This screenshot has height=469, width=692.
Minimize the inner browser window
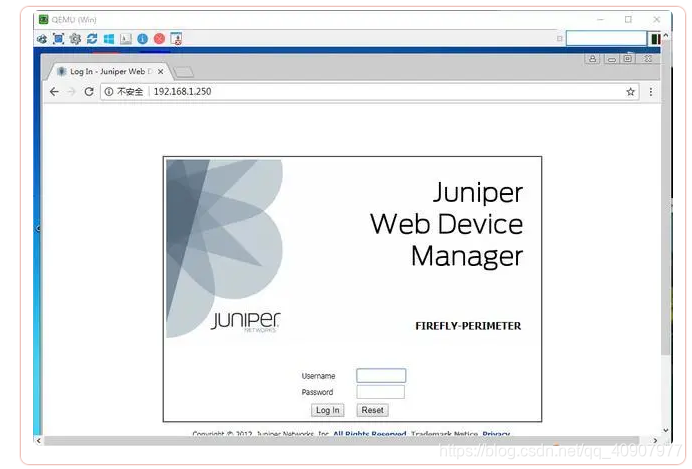coord(611,58)
